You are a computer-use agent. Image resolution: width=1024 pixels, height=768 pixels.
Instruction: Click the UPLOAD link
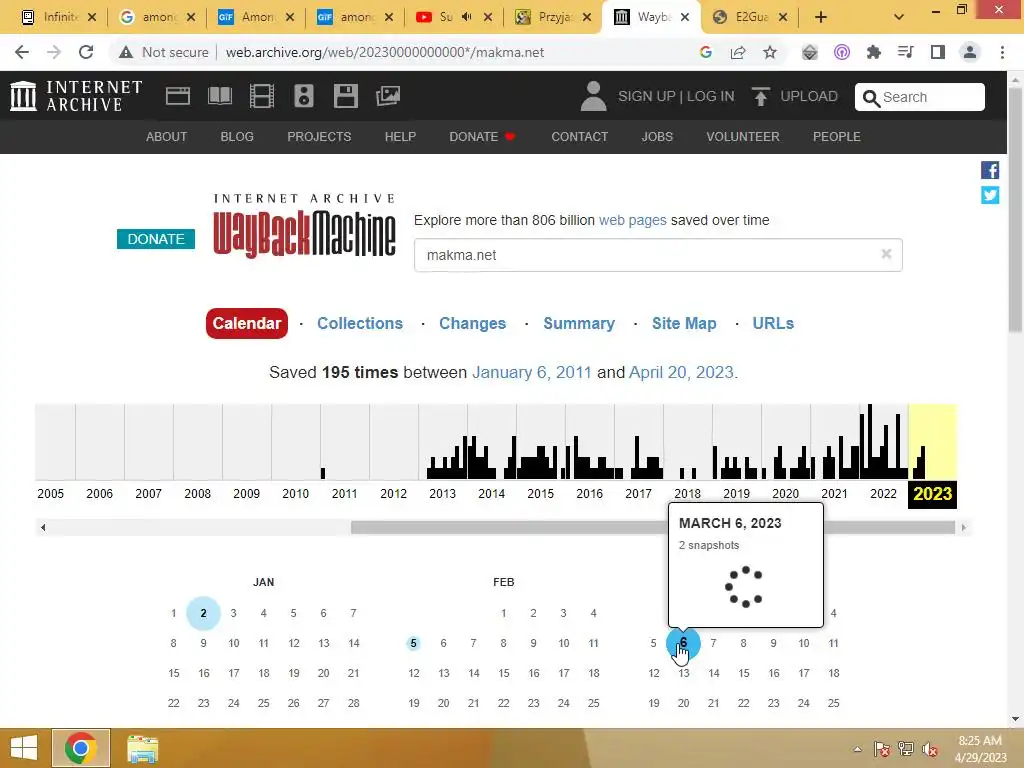pyautogui.click(x=808, y=96)
